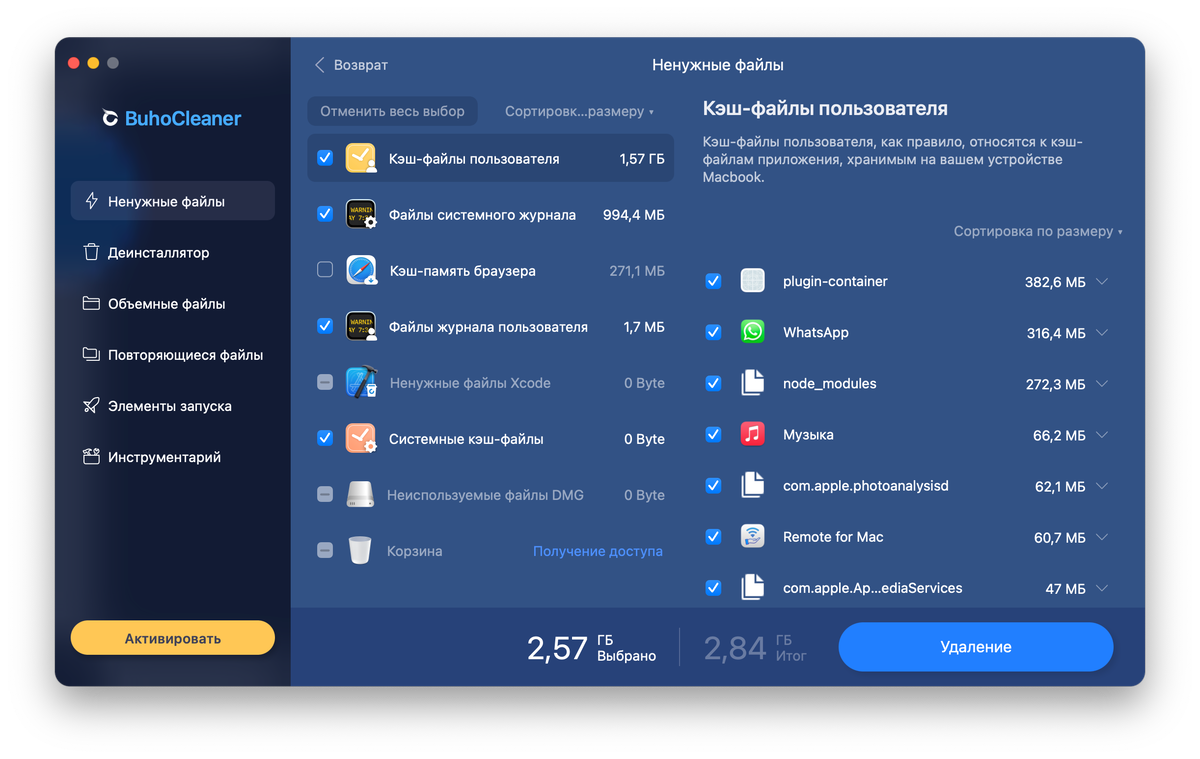Click the 2,84 ГБ Итог total

pyautogui.click(x=755, y=648)
